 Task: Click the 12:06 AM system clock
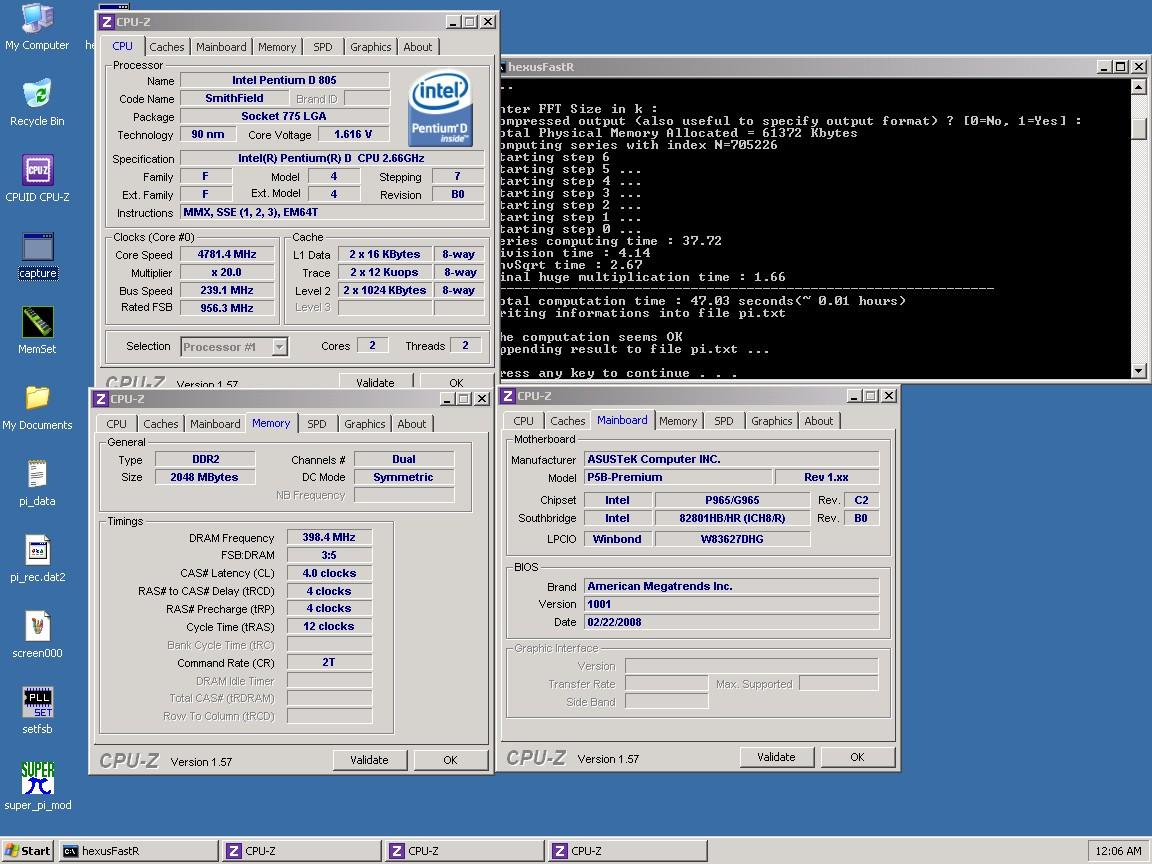pos(1117,851)
